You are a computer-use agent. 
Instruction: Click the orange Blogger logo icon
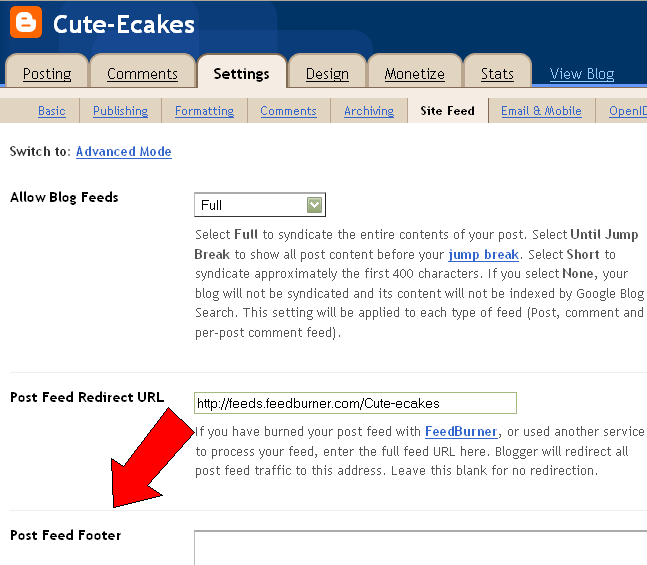[x=26, y=22]
